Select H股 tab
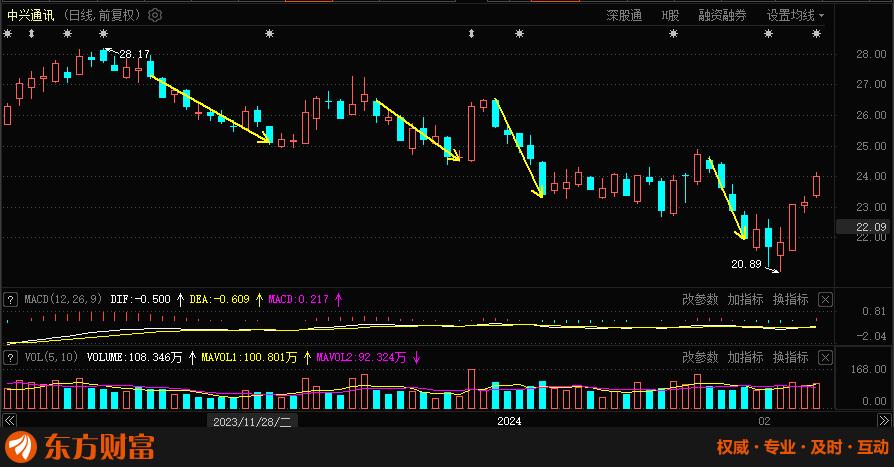 pyautogui.click(x=670, y=15)
